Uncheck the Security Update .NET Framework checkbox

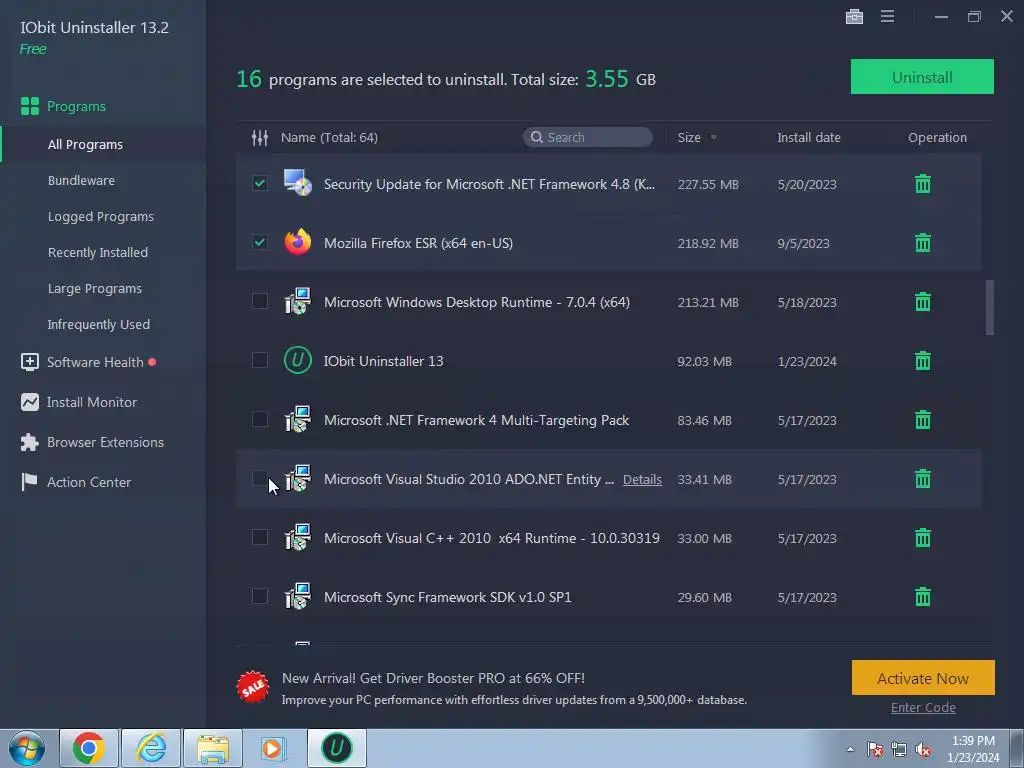click(x=260, y=183)
